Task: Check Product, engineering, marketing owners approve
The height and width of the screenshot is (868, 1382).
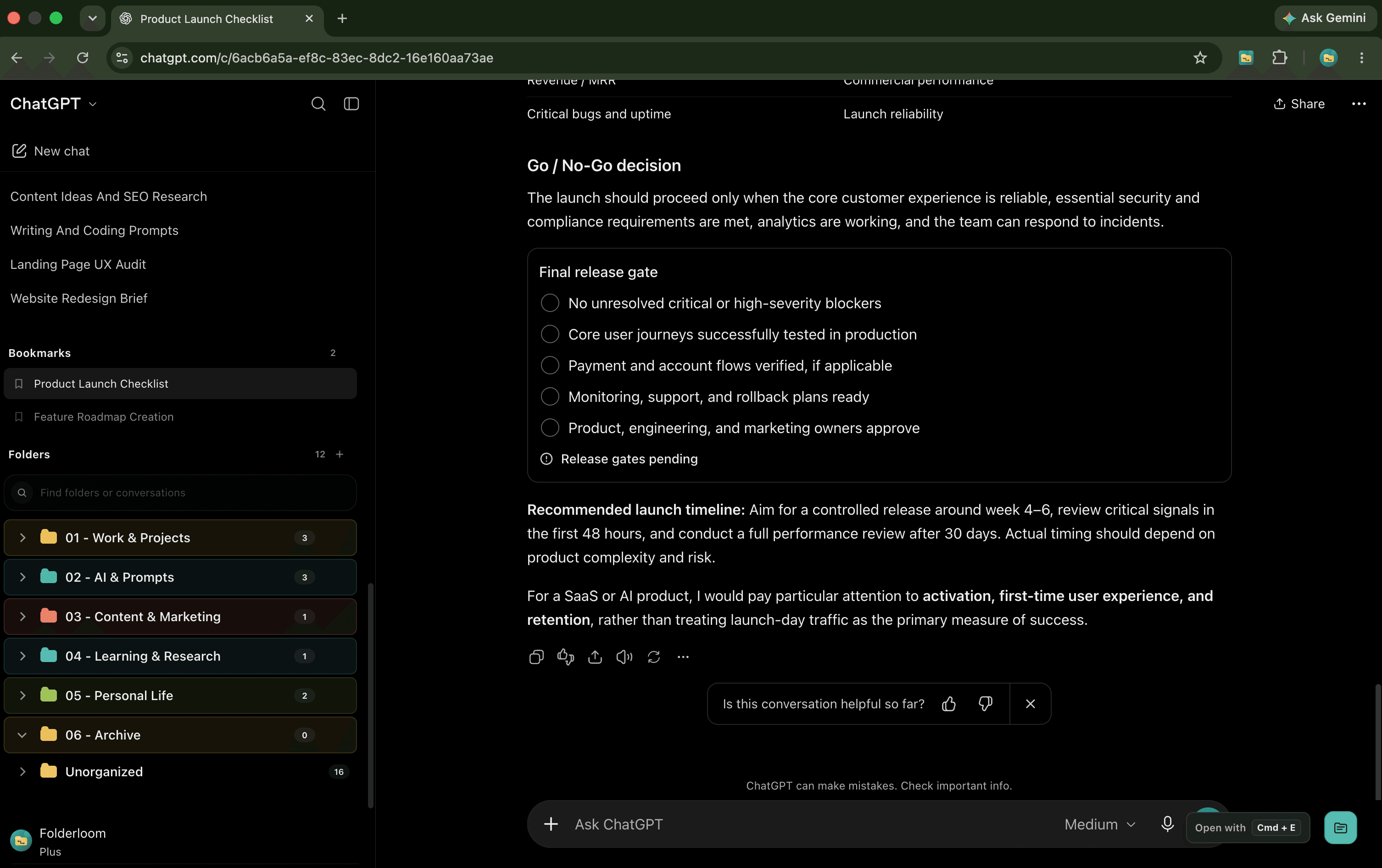Action: pos(550,428)
